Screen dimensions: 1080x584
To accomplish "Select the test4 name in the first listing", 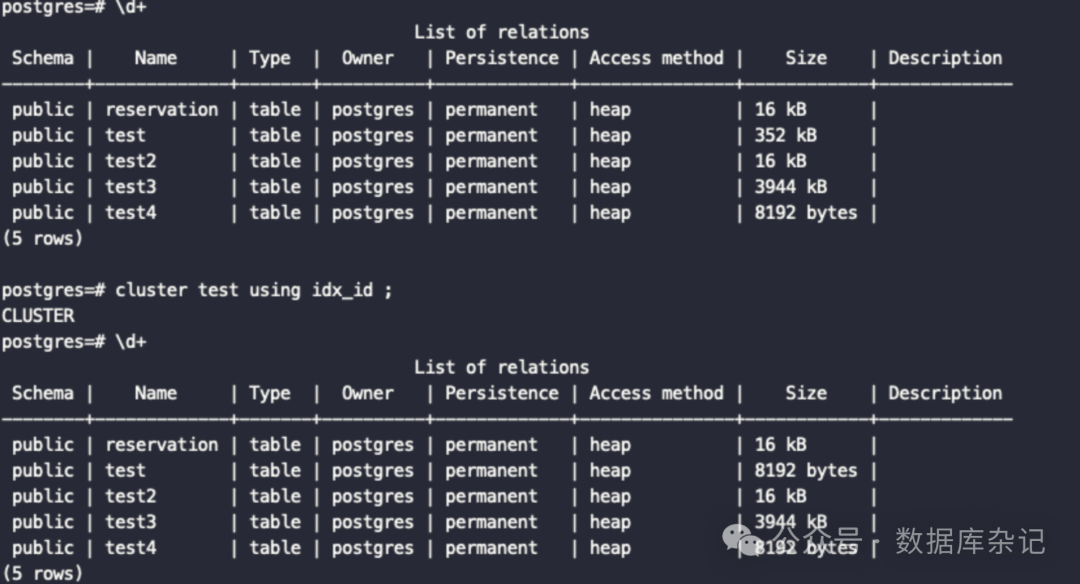I will pos(131,213).
